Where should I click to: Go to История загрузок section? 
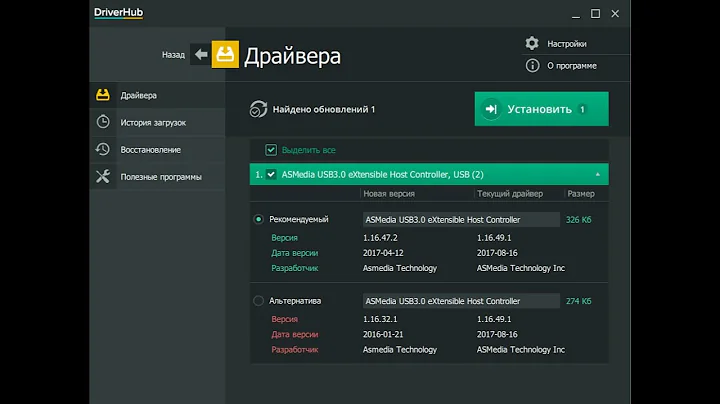coord(153,122)
